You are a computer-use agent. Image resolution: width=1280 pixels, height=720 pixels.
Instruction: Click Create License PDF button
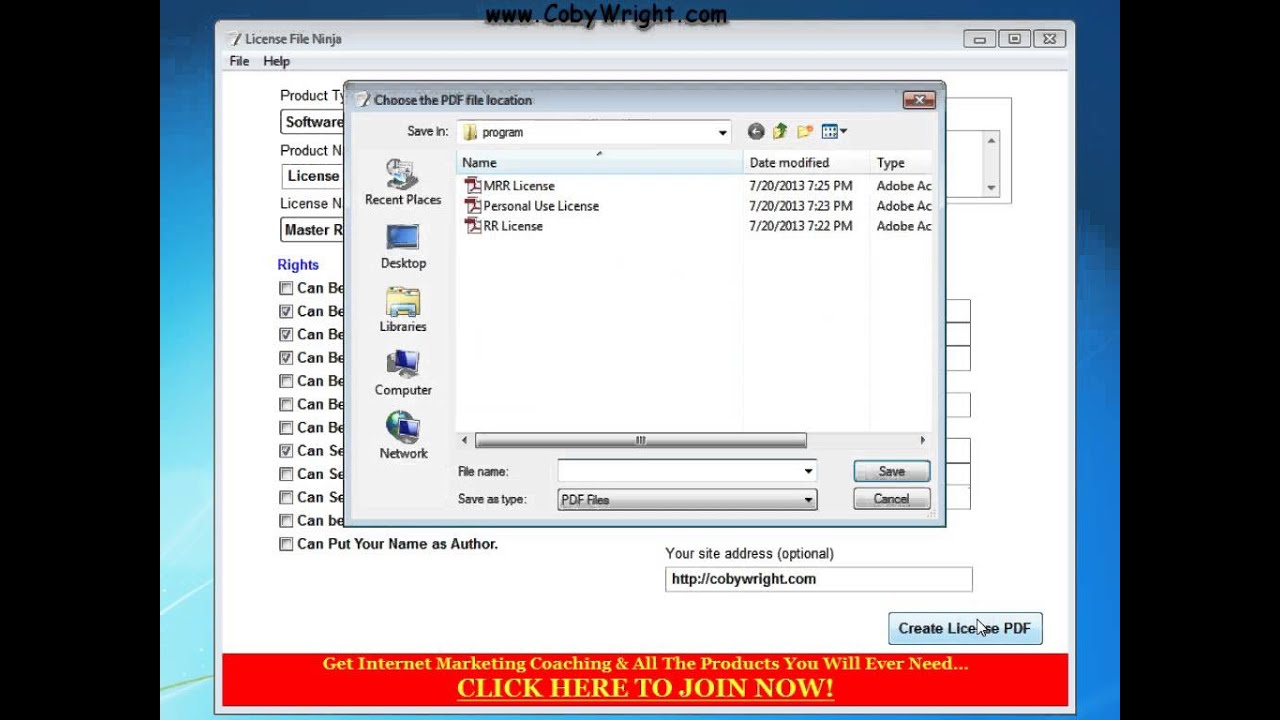pyautogui.click(x=965, y=628)
